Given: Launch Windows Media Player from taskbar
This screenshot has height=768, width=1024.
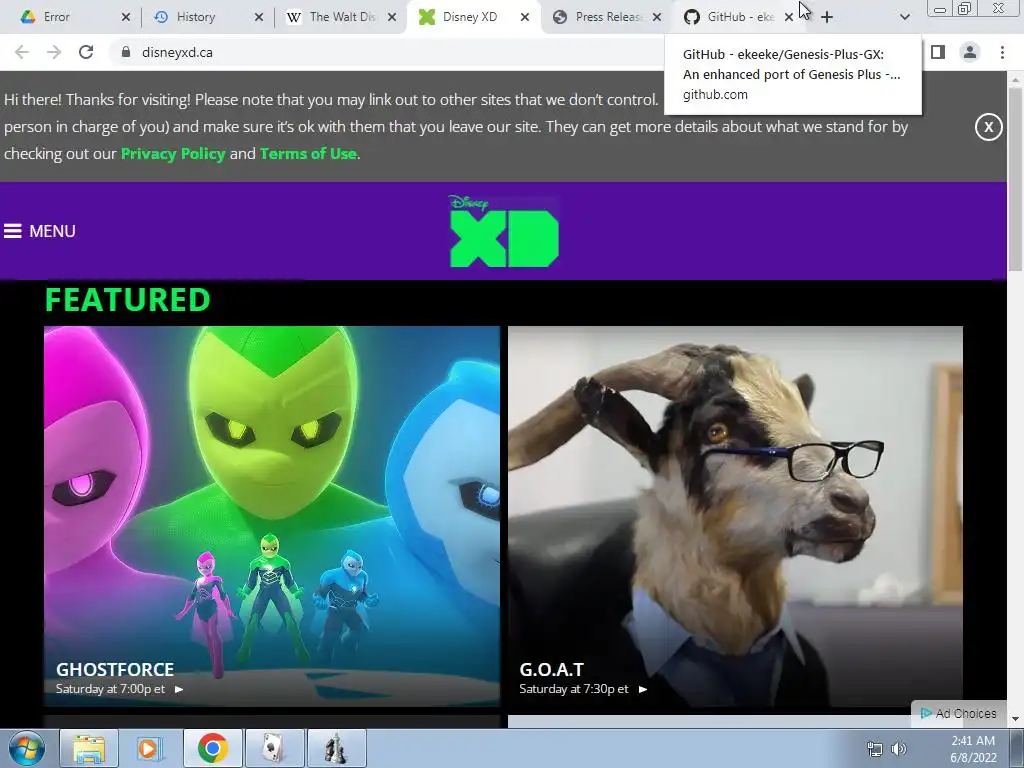Looking at the screenshot, I should pyautogui.click(x=150, y=748).
